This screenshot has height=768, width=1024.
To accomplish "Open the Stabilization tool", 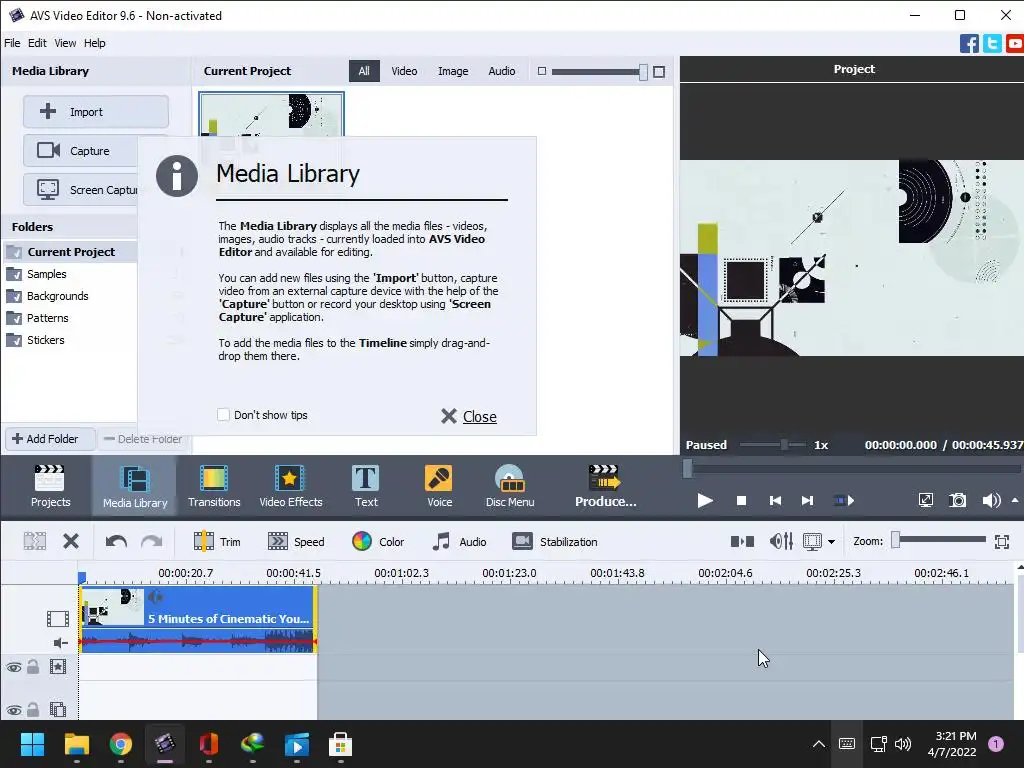I will [554, 541].
